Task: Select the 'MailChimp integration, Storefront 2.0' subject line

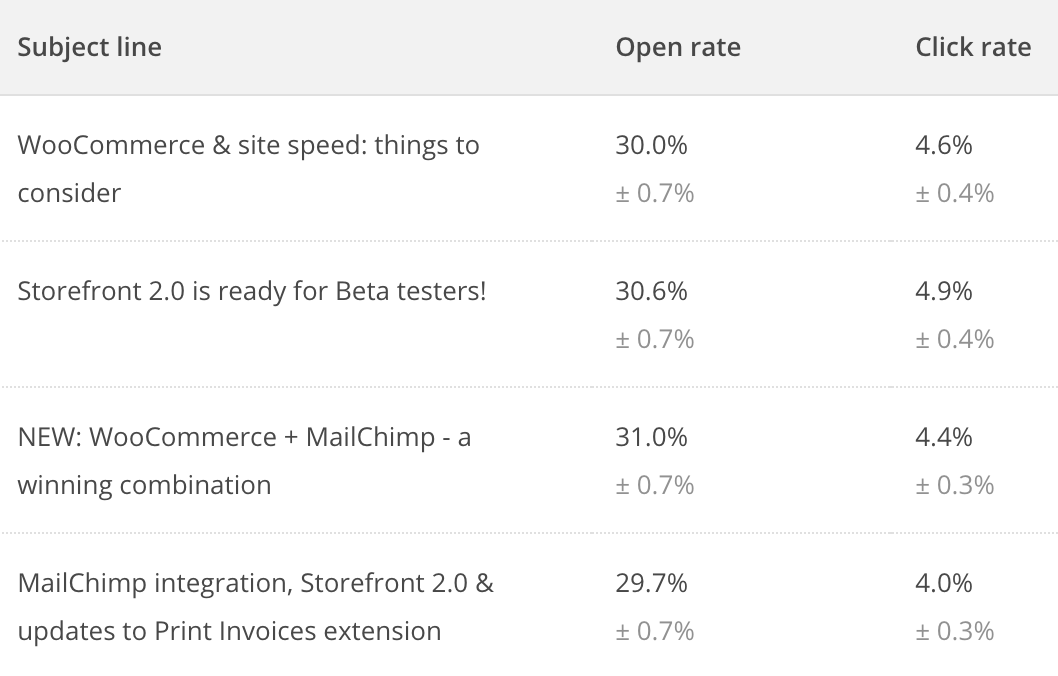Action: [256, 607]
